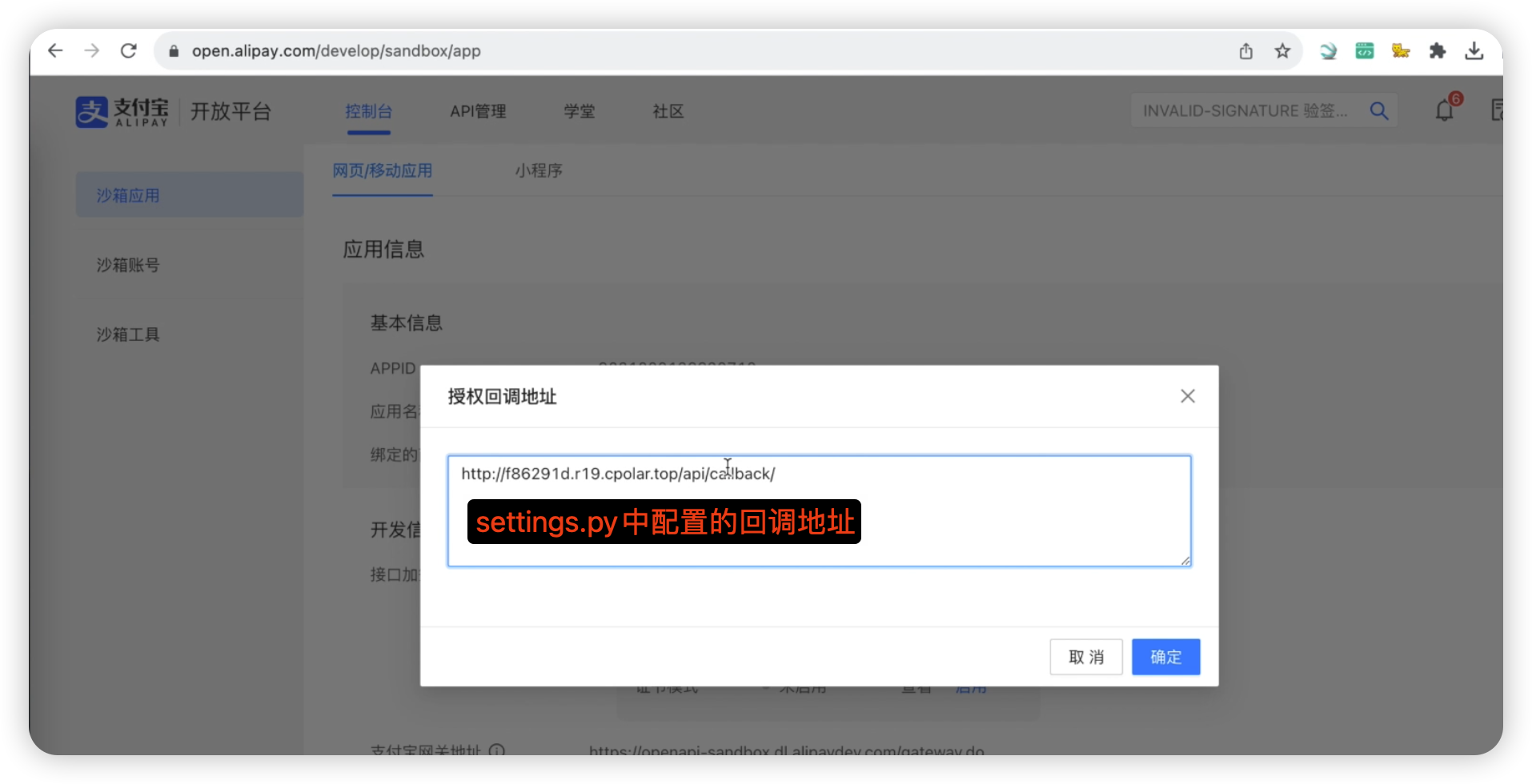Open the Extensions puzzle piece menu

coord(1438,51)
